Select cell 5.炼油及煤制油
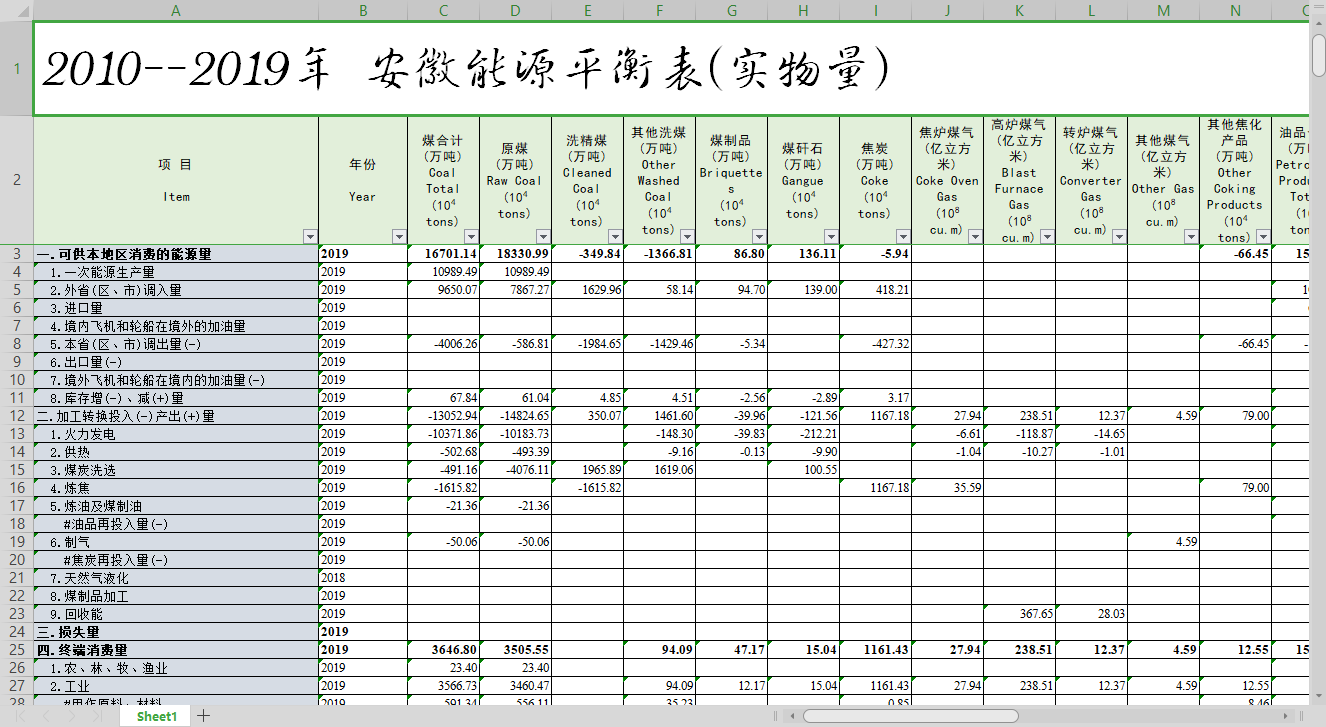 [x=176, y=506]
